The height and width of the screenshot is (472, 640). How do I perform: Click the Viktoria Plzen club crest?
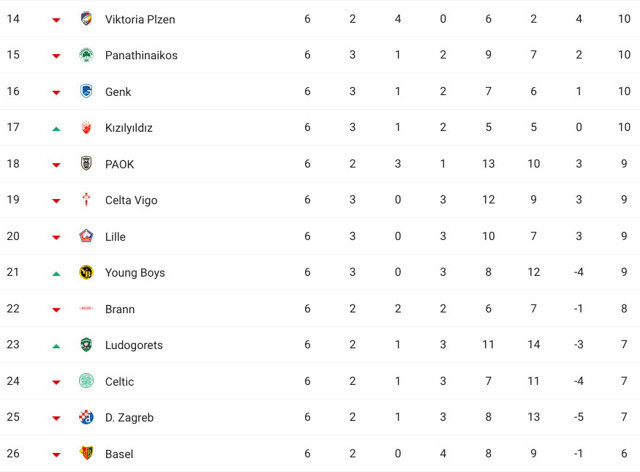tap(86, 19)
